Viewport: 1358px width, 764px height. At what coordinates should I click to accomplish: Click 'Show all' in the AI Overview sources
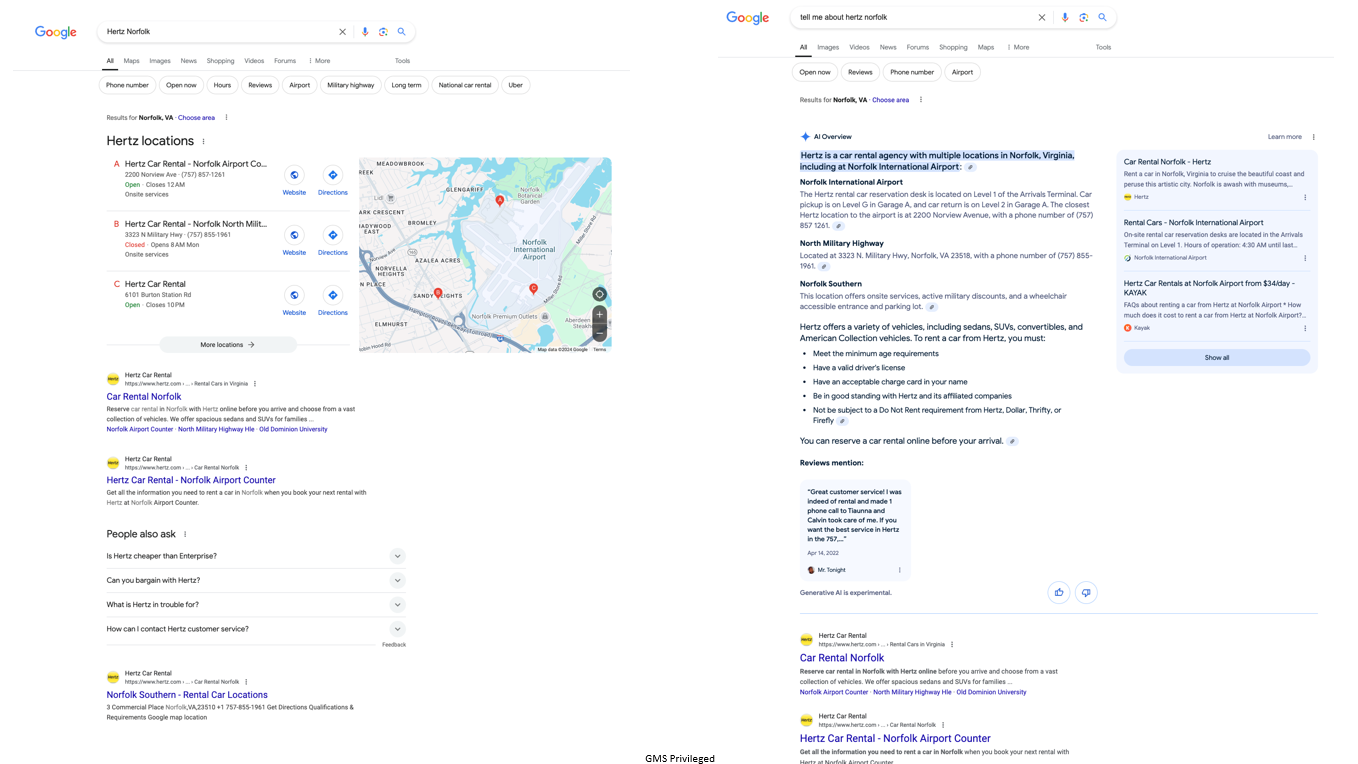click(x=1217, y=357)
